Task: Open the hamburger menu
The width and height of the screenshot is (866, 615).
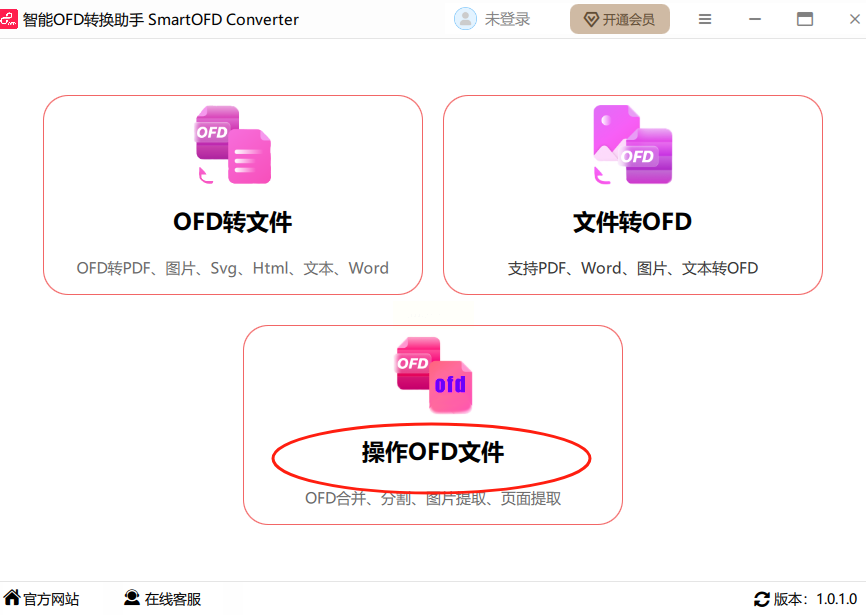Action: 705,19
